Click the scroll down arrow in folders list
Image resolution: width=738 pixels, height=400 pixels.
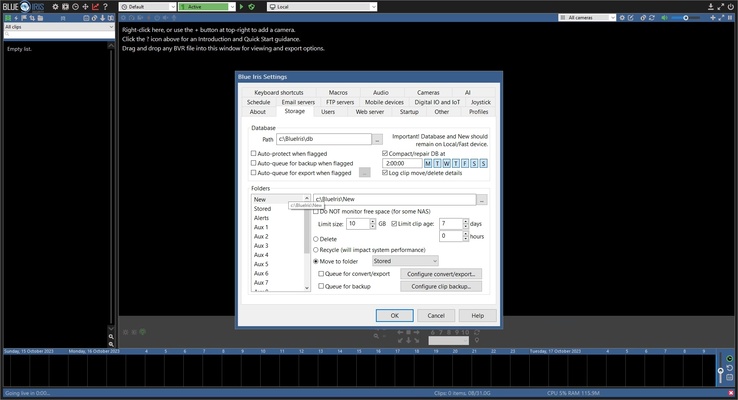pos(307,288)
